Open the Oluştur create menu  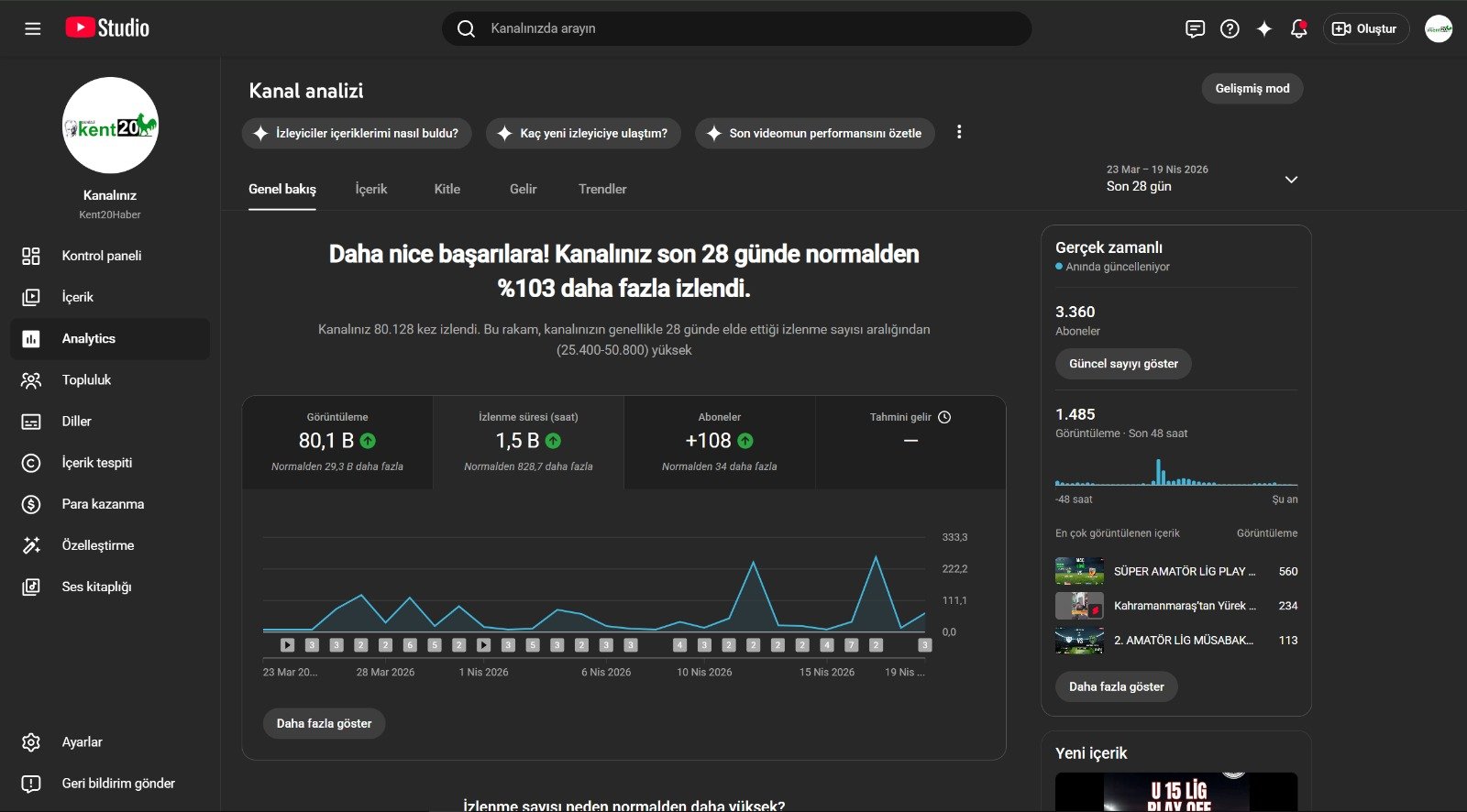[1364, 28]
